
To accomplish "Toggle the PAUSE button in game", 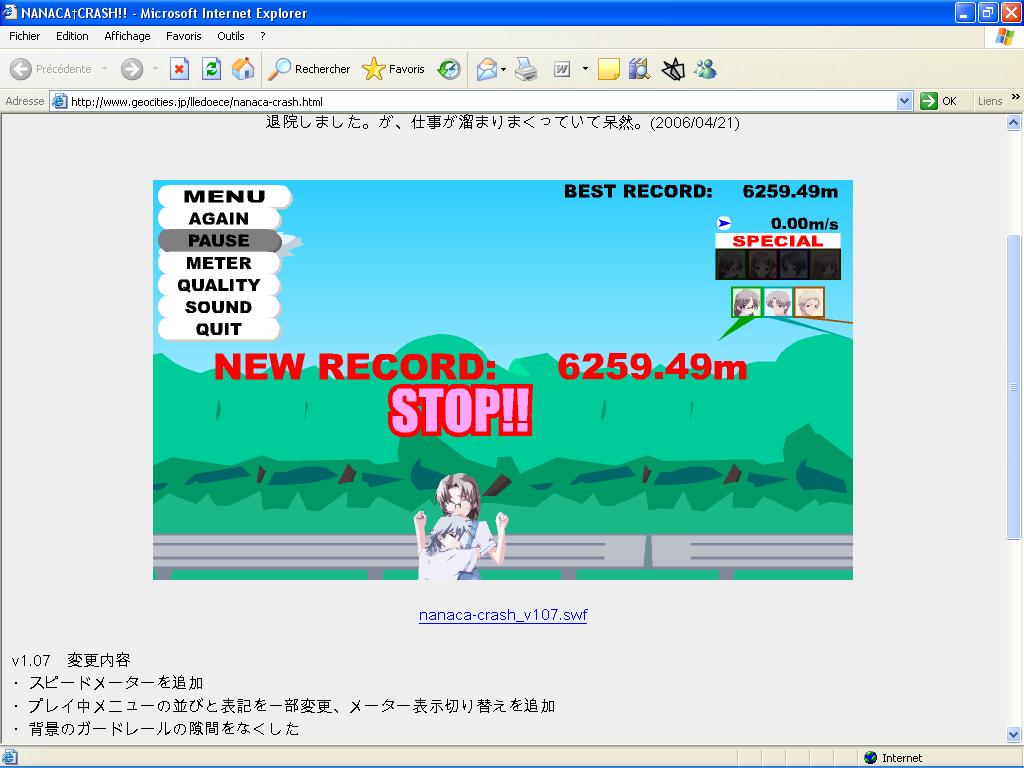I will pyautogui.click(x=219, y=240).
